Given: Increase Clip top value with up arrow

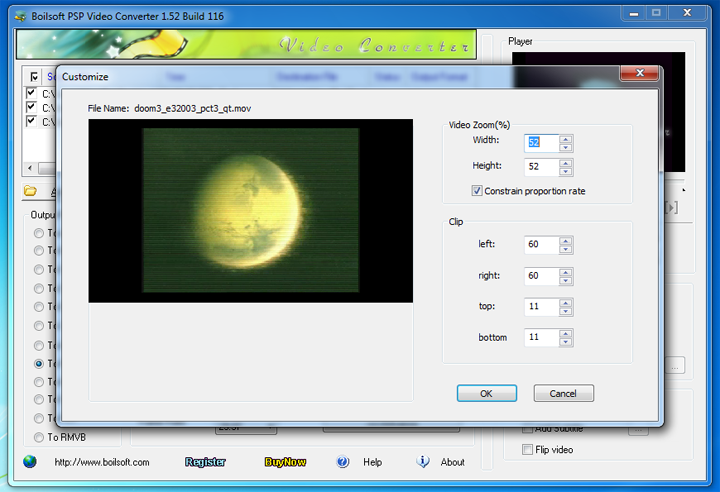Looking at the screenshot, I should (566, 303).
